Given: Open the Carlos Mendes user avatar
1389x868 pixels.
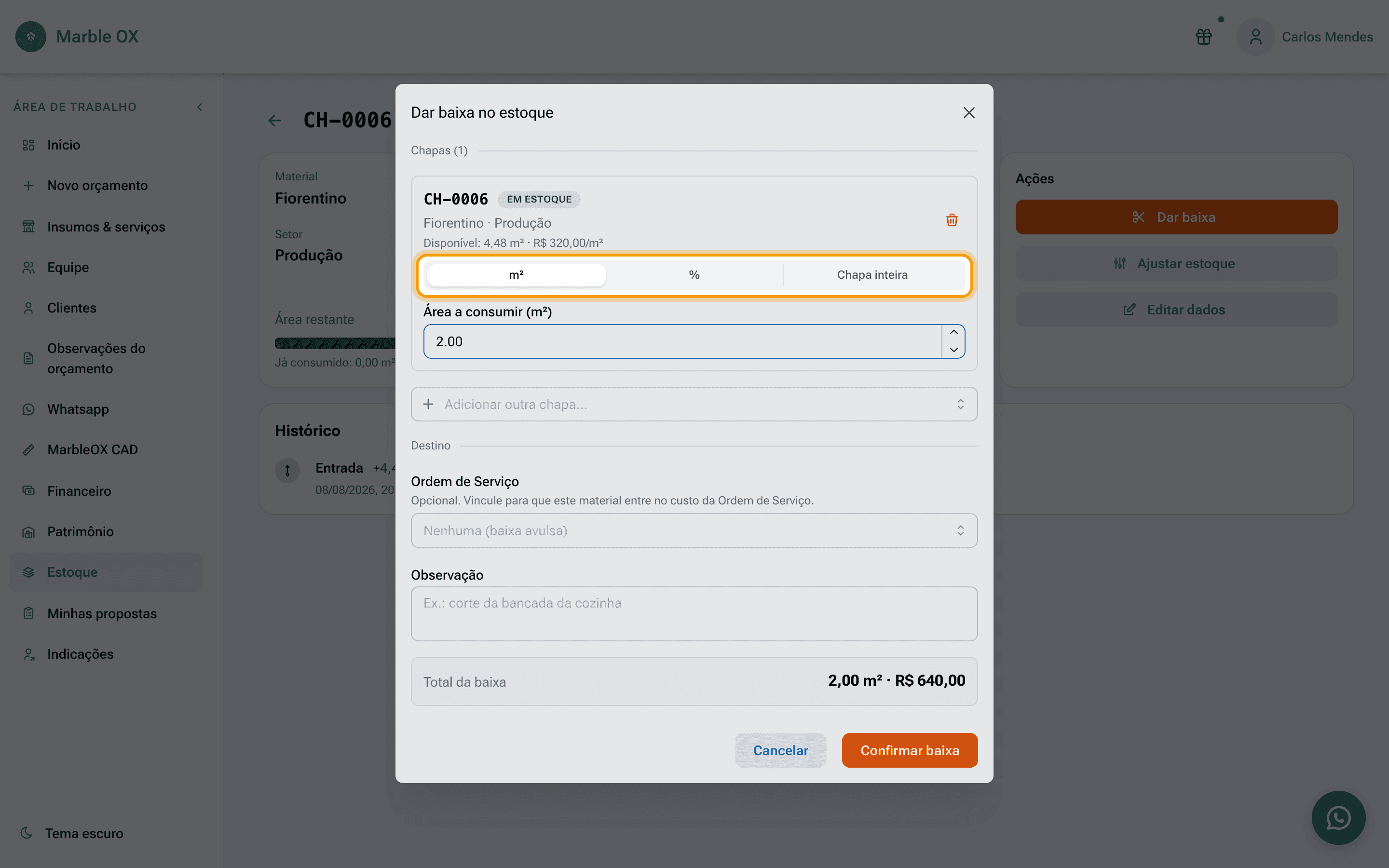Looking at the screenshot, I should point(1256,37).
